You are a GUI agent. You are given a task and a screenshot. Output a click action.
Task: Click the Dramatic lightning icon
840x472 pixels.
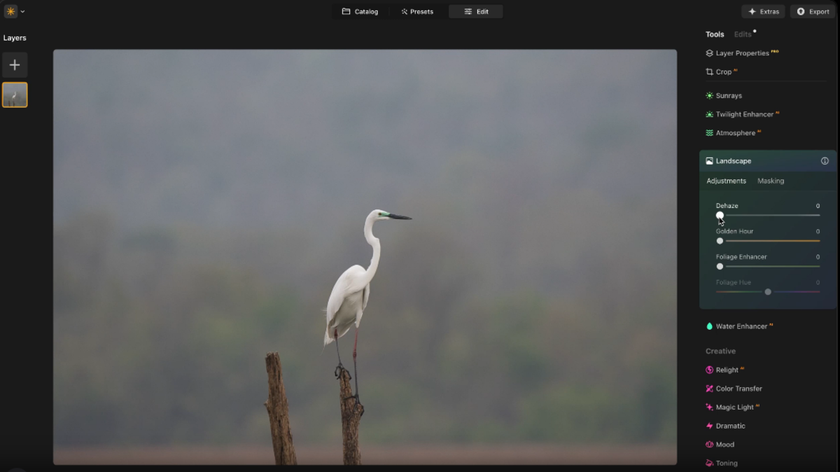pos(709,426)
